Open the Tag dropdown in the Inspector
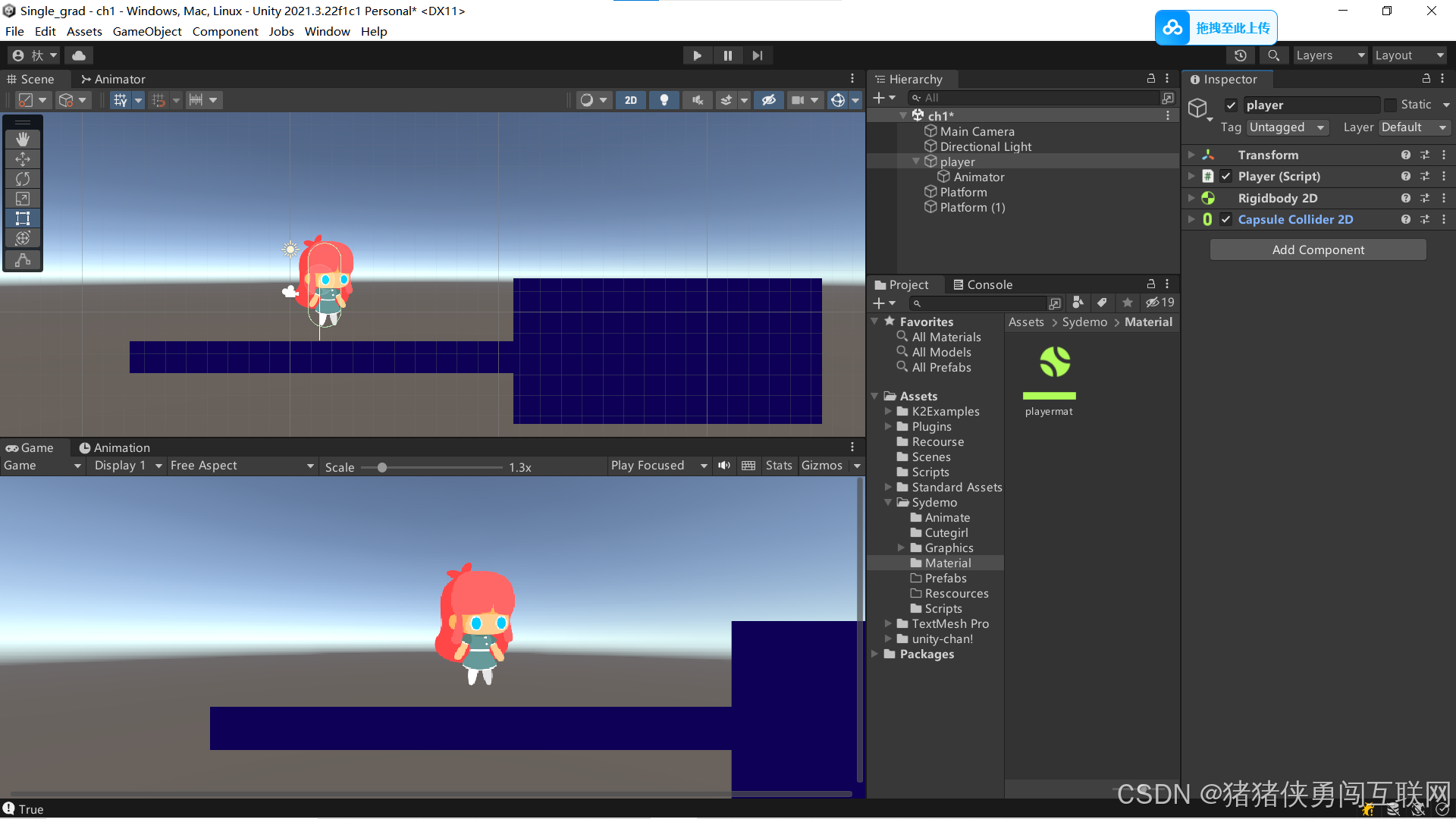Viewport: 1456px width, 819px height. pos(1287,127)
